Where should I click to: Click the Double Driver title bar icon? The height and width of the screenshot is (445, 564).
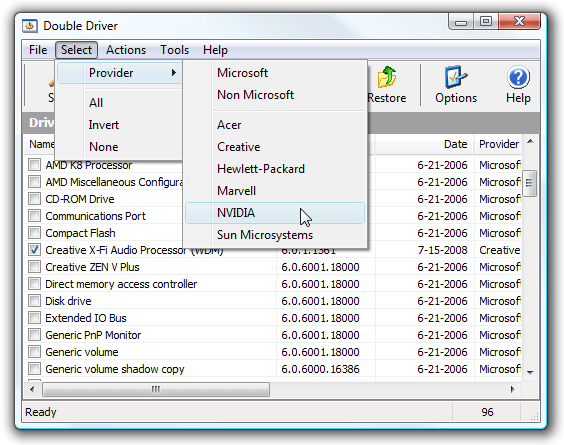pyautogui.click(x=29, y=26)
